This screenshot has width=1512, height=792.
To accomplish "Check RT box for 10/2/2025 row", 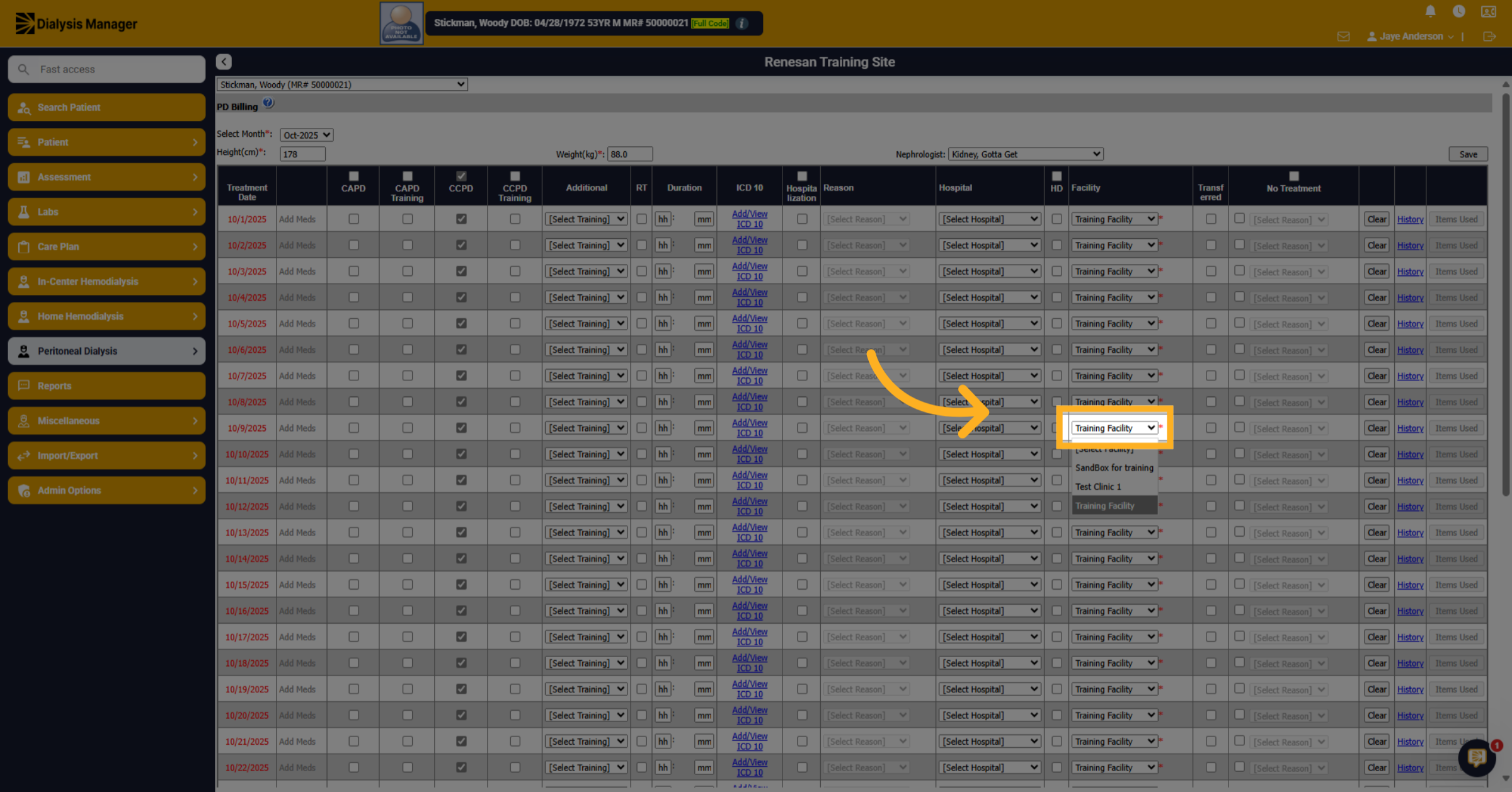I will coord(641,245).
